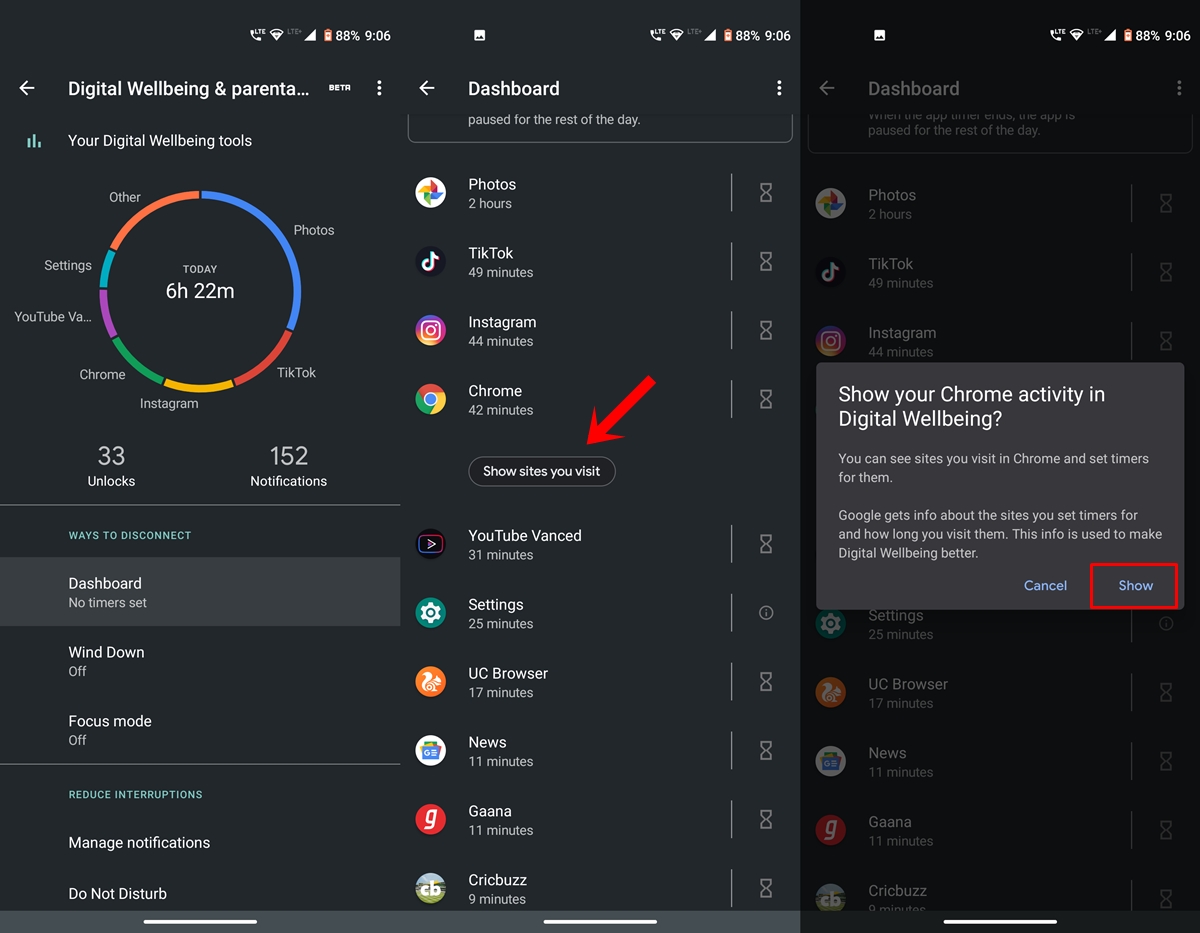Viewport: 1200px width, 933px height.
Task: Confirm with Show in the Chrome activity dialog
Action: click(1135, 586)
